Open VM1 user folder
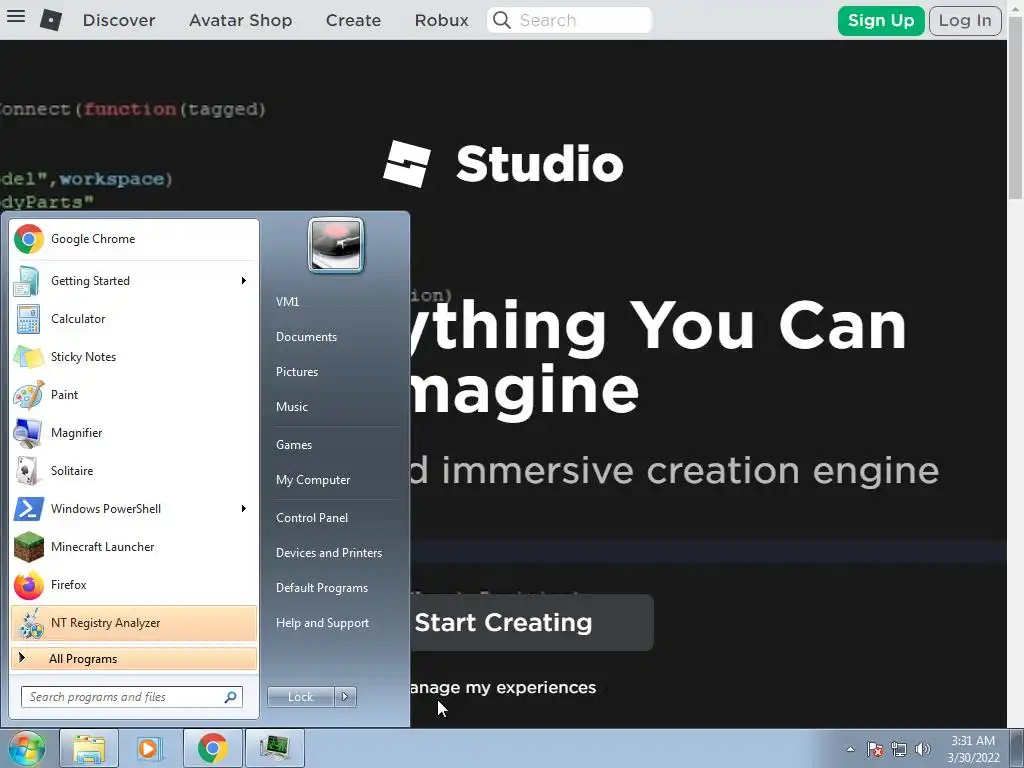 coord(287,302)
